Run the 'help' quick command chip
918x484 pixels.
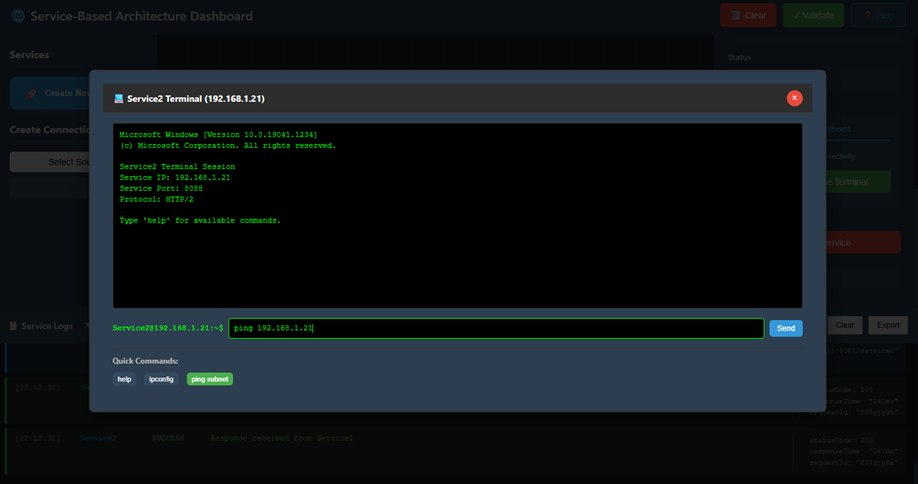pyautogui.click(x=124, y=379)
